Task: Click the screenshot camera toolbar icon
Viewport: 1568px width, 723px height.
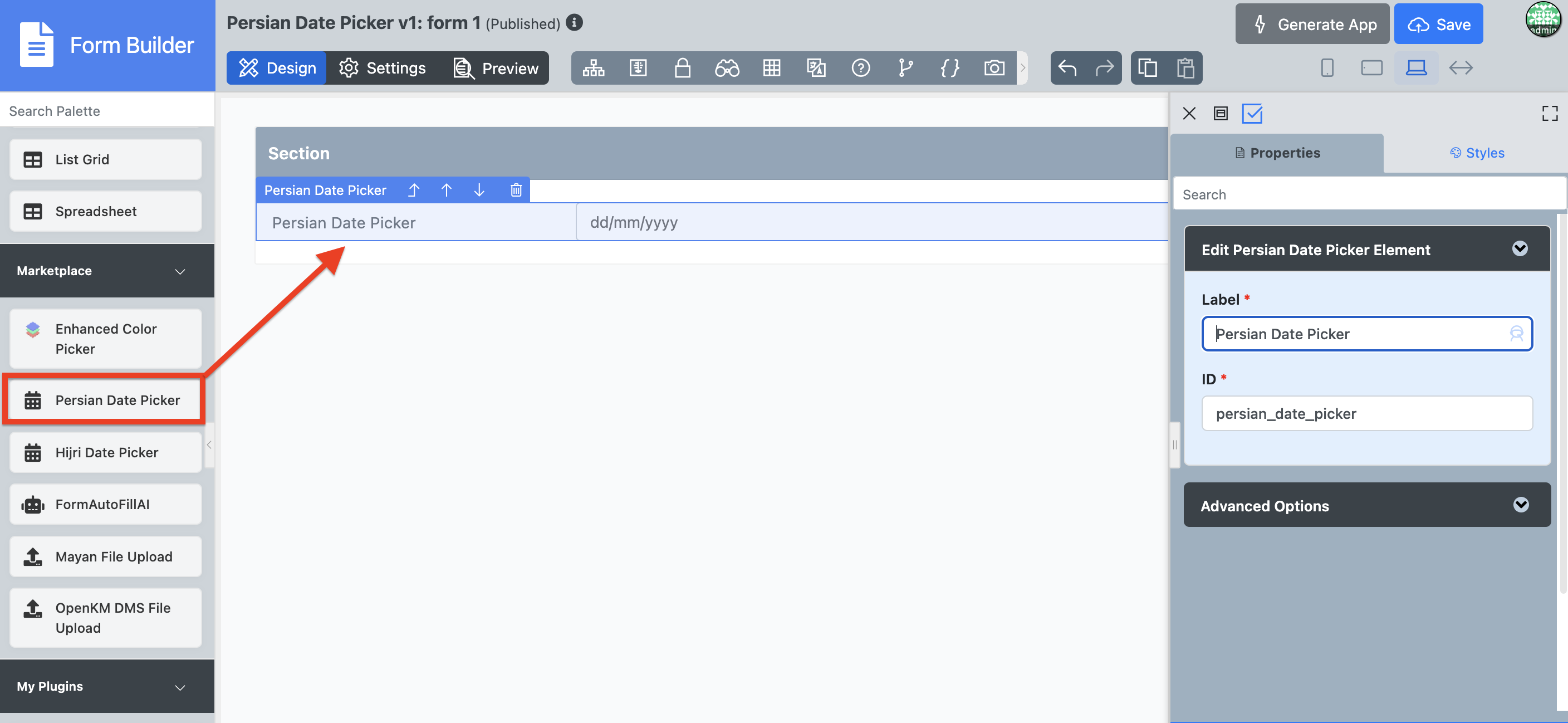Action: point(994,67)
